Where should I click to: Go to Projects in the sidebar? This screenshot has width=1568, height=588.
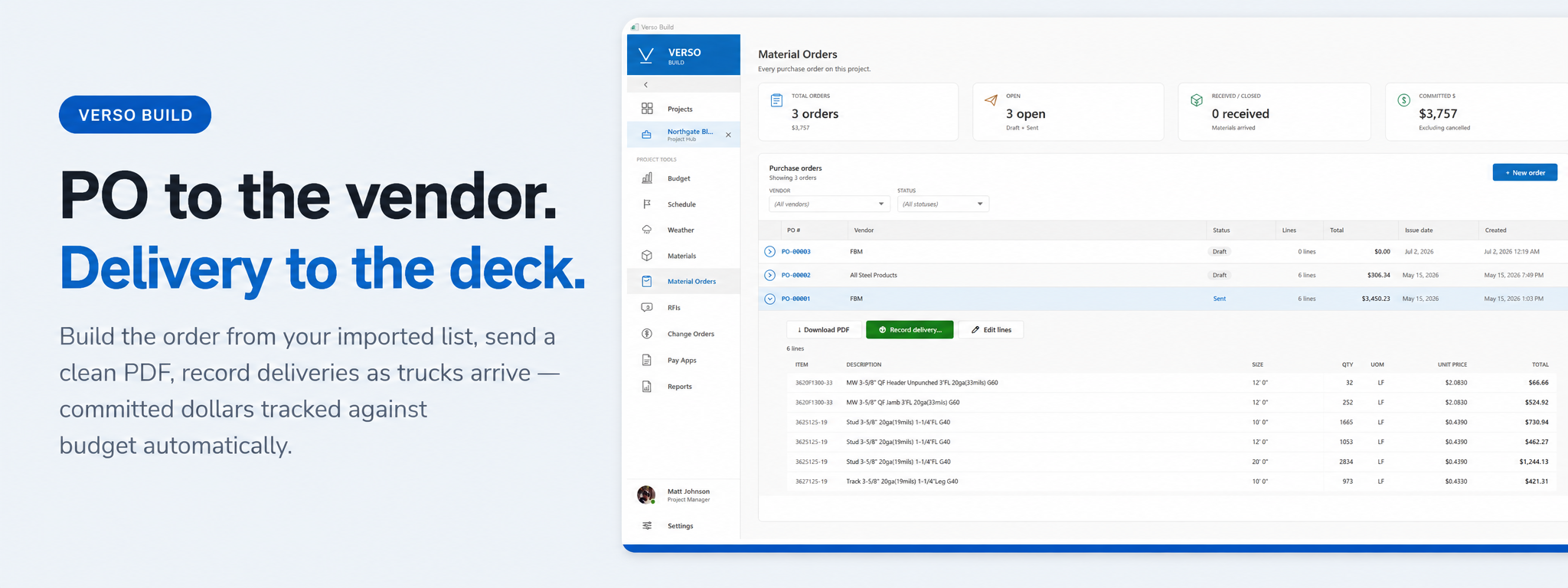680,109
